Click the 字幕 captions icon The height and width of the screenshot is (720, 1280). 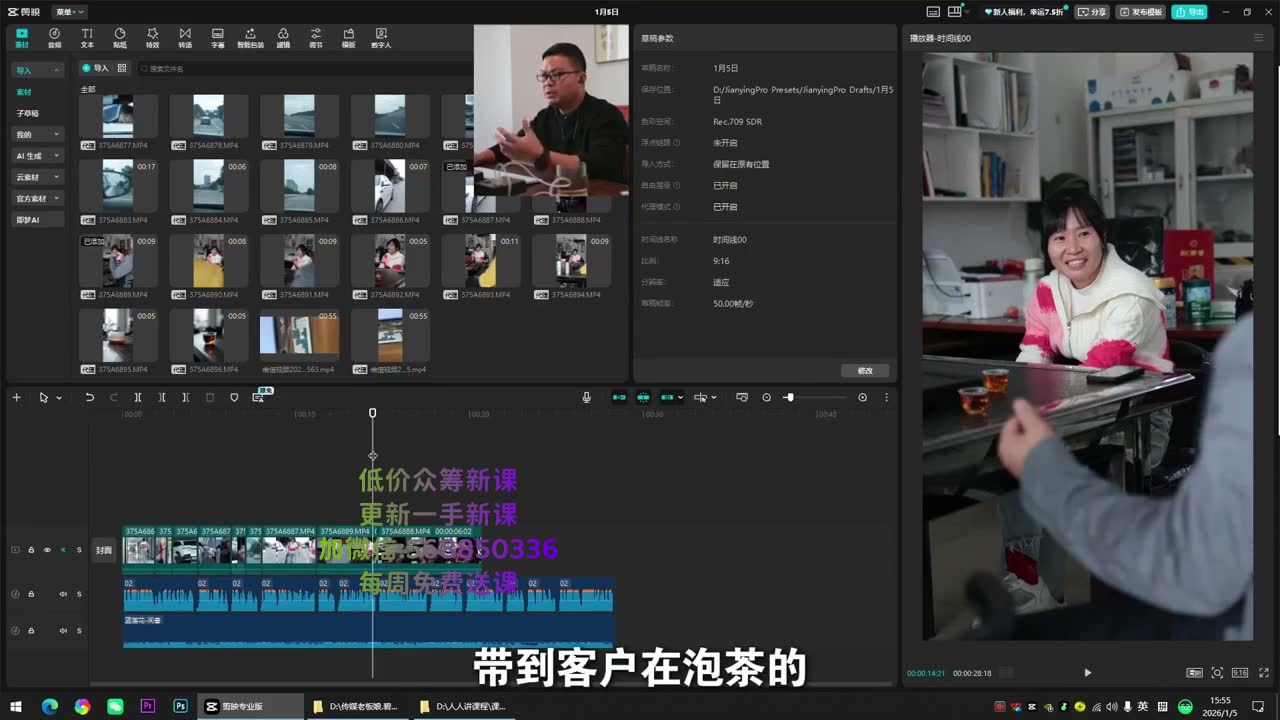218,38
